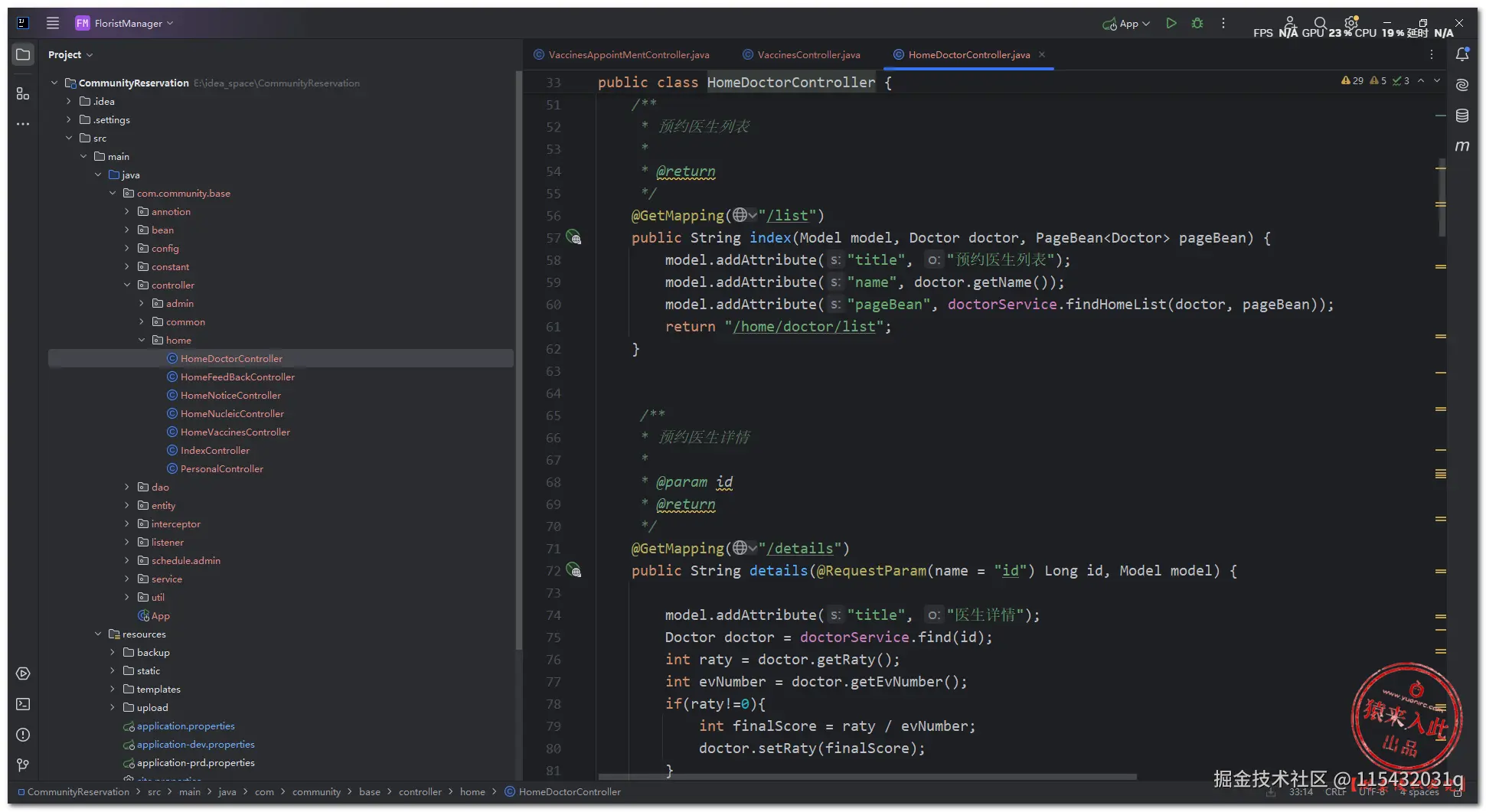Click the line 57 request mapping gutter icon
Screen dimensions: 1486x812
[x=573, y=238]
